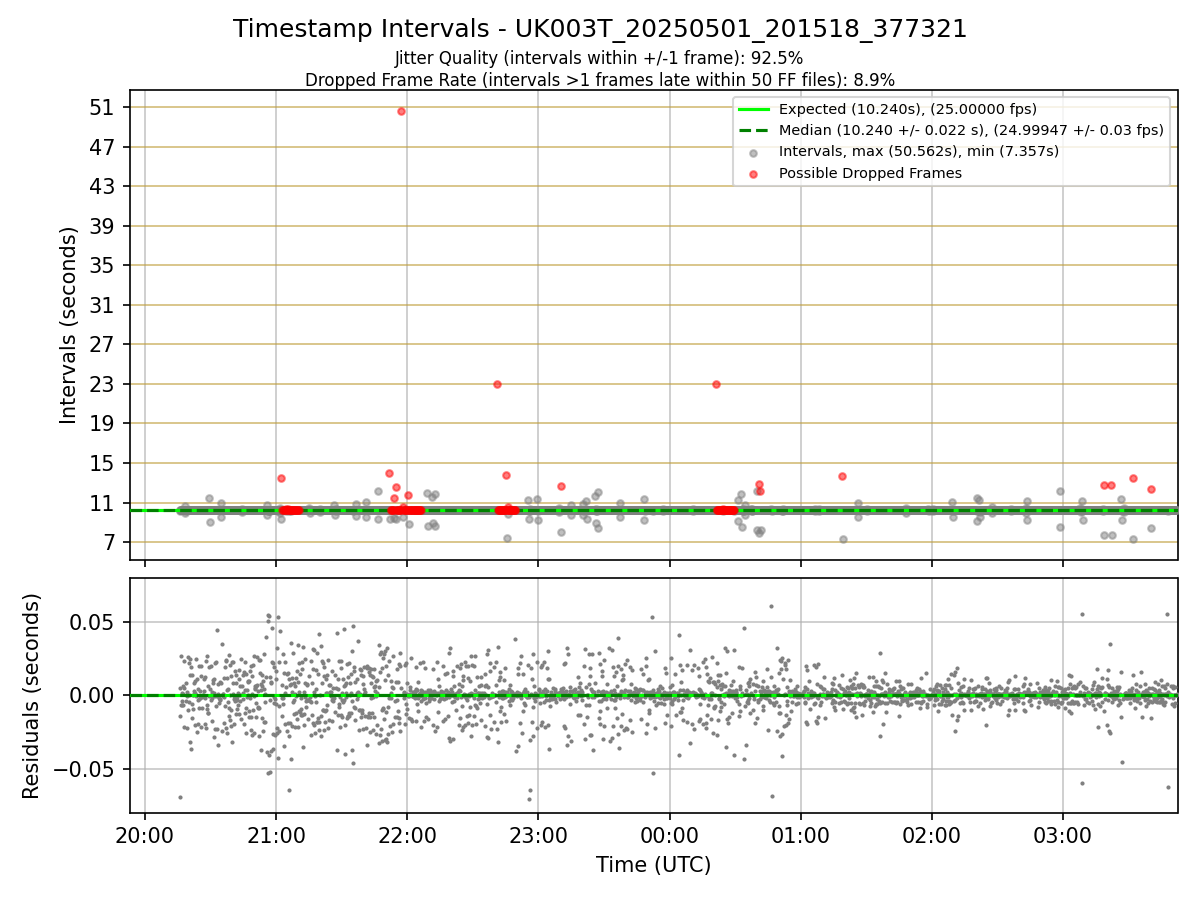Viewport: 1200px width, 900px height.
Task: Click x-axis tick label '00:00'
Action: click(x=669, y=835)
